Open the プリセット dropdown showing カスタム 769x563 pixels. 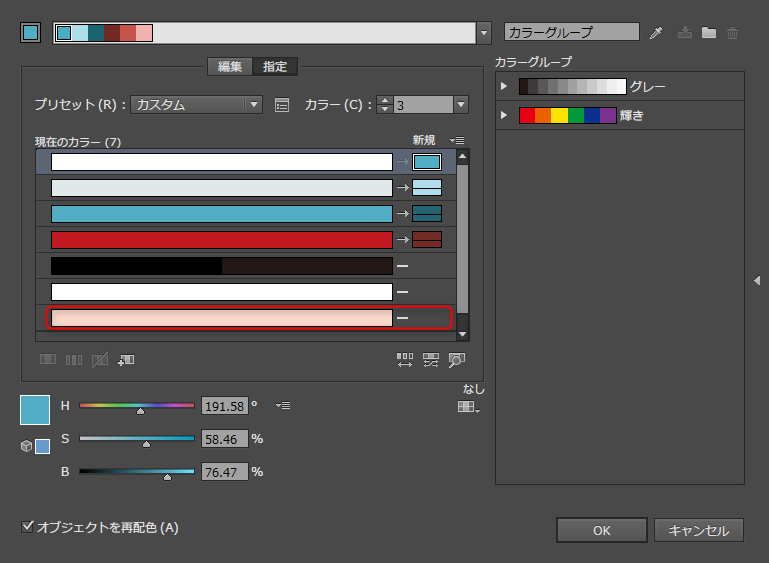(x=196, y=104)
